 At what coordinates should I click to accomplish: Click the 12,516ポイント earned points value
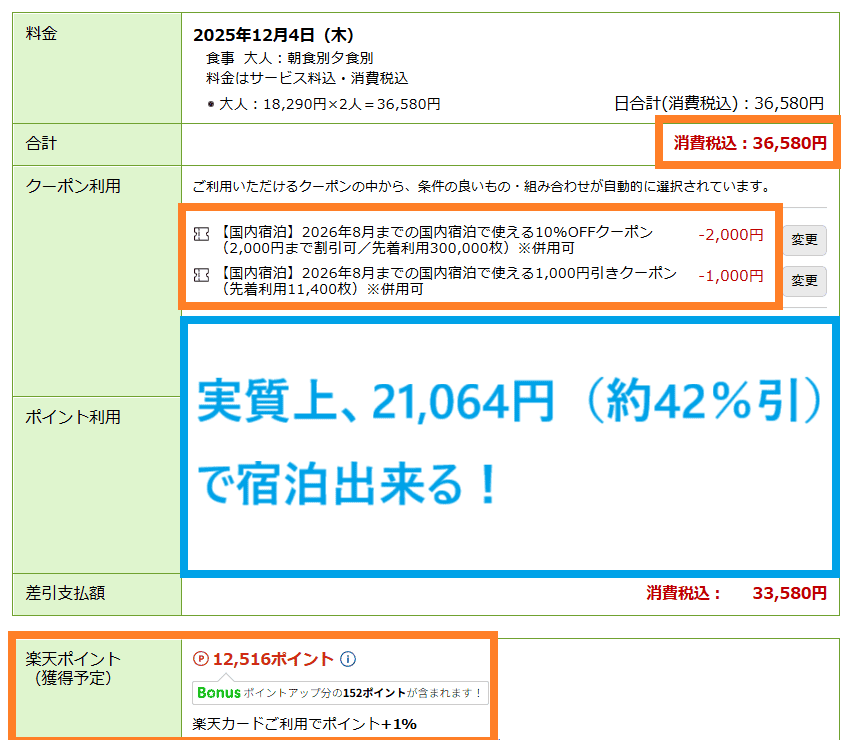click(273, 659)
